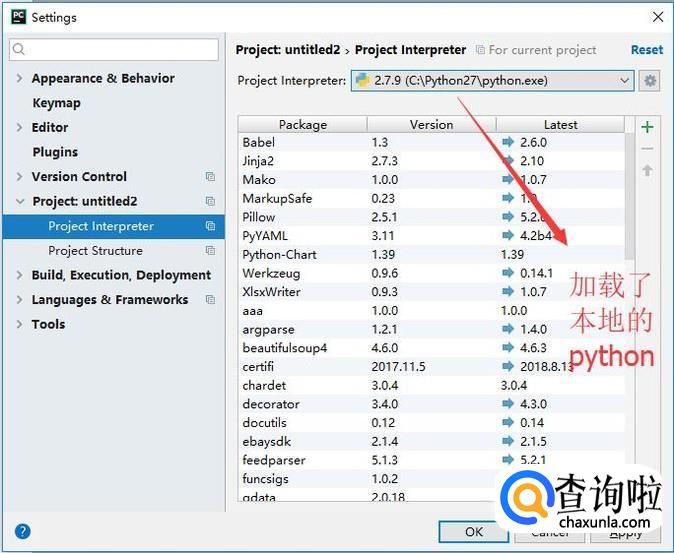Select the certifi package row
Screen dimensions: 674x553
tap(431, 367)
